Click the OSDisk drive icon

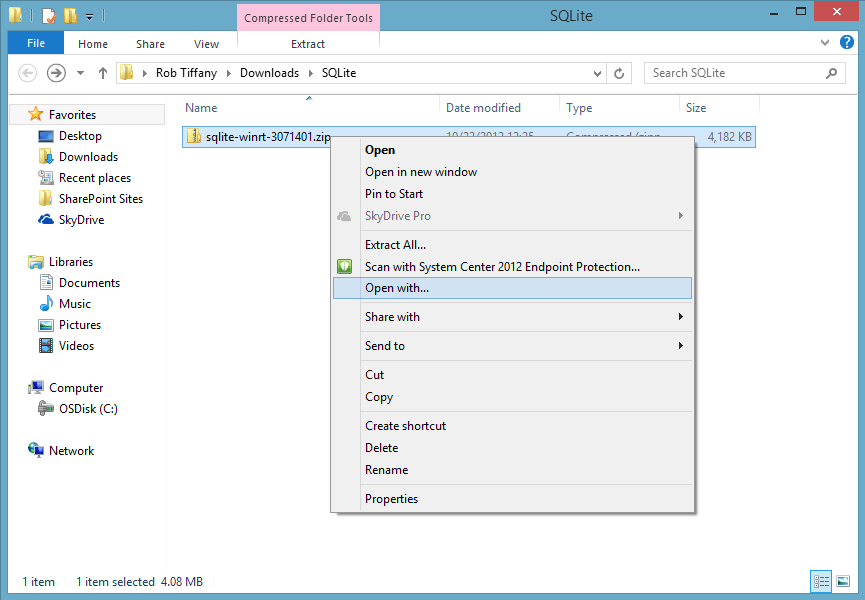coord(46,409)
